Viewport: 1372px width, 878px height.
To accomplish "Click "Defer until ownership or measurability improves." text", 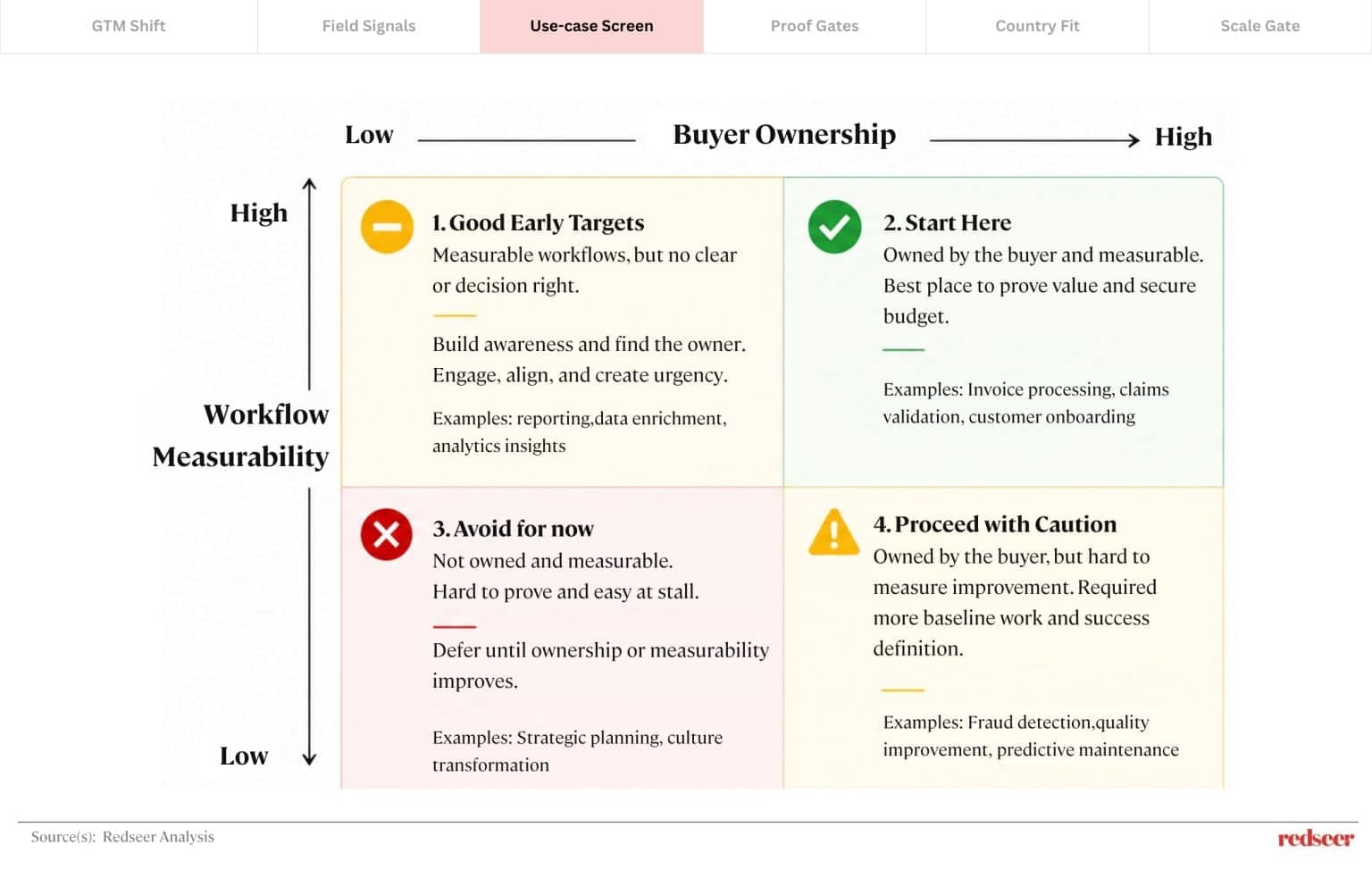I will (600, 665).
